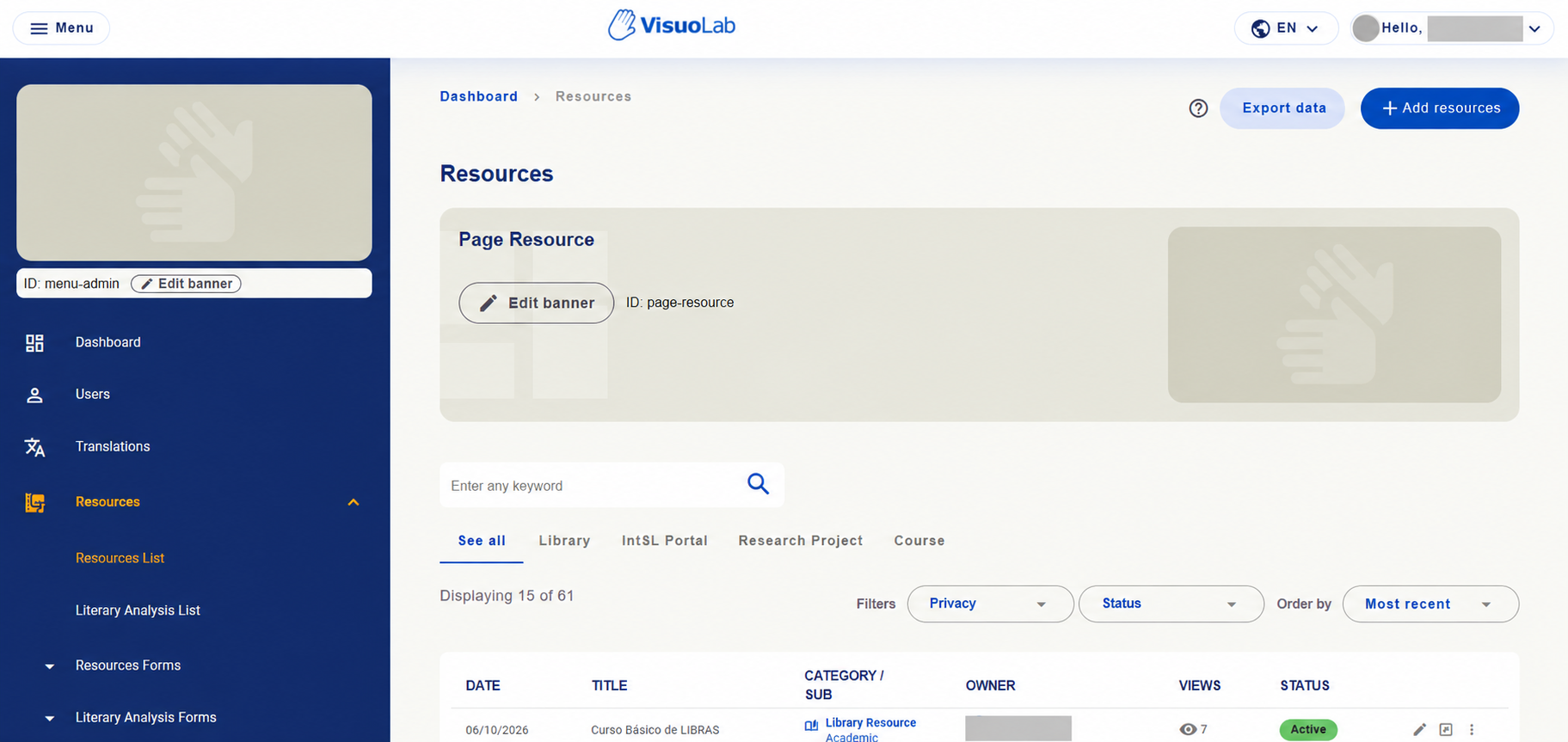The width and height of the screenshot is (1568, 742).
Task: Click the Dashboard grid icon in sidebar
Action: pos(34,343)
